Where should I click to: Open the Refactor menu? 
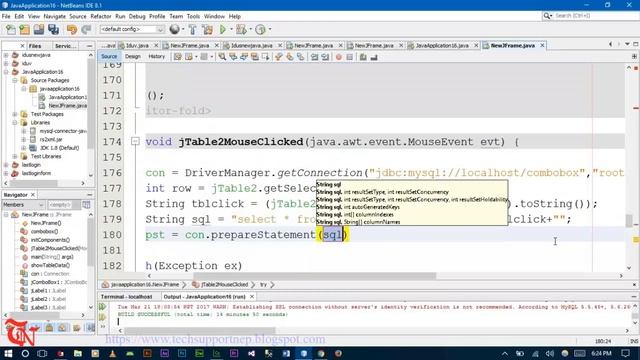pos(101,16)
